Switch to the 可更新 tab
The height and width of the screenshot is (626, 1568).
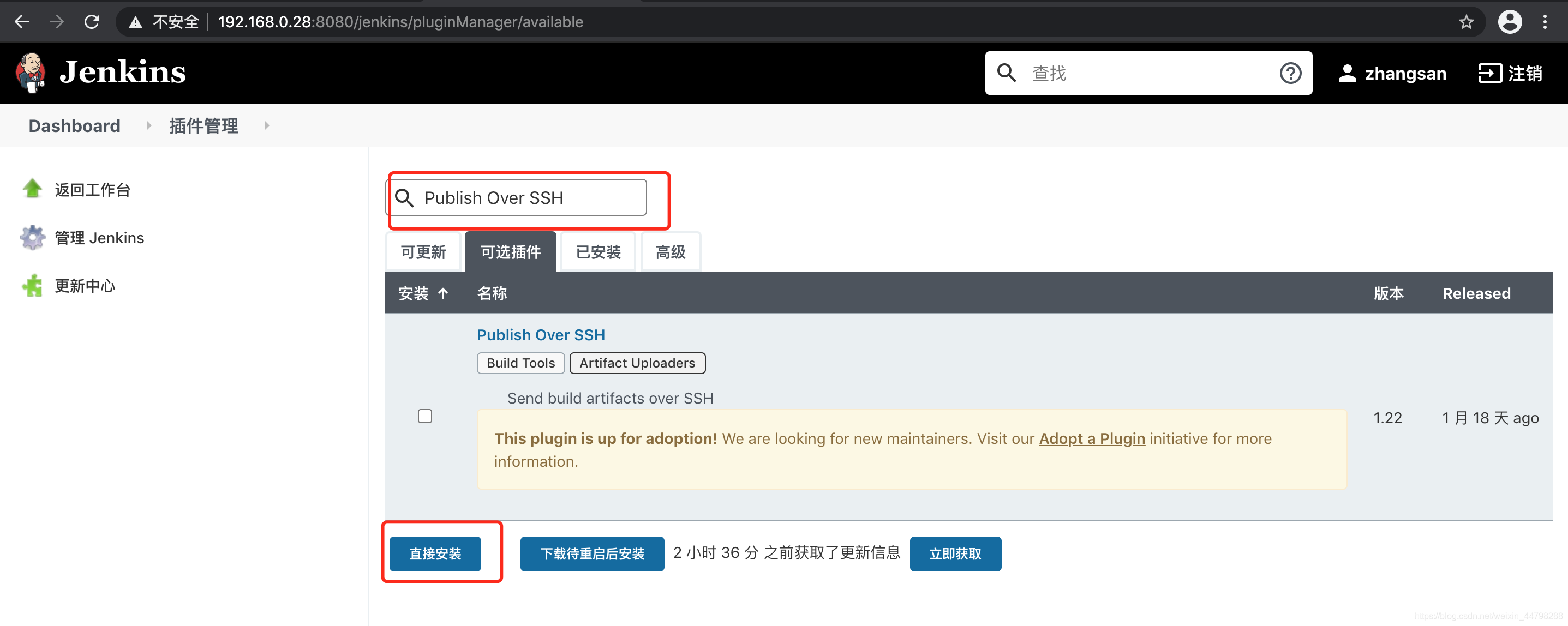(x=423, y=252)
